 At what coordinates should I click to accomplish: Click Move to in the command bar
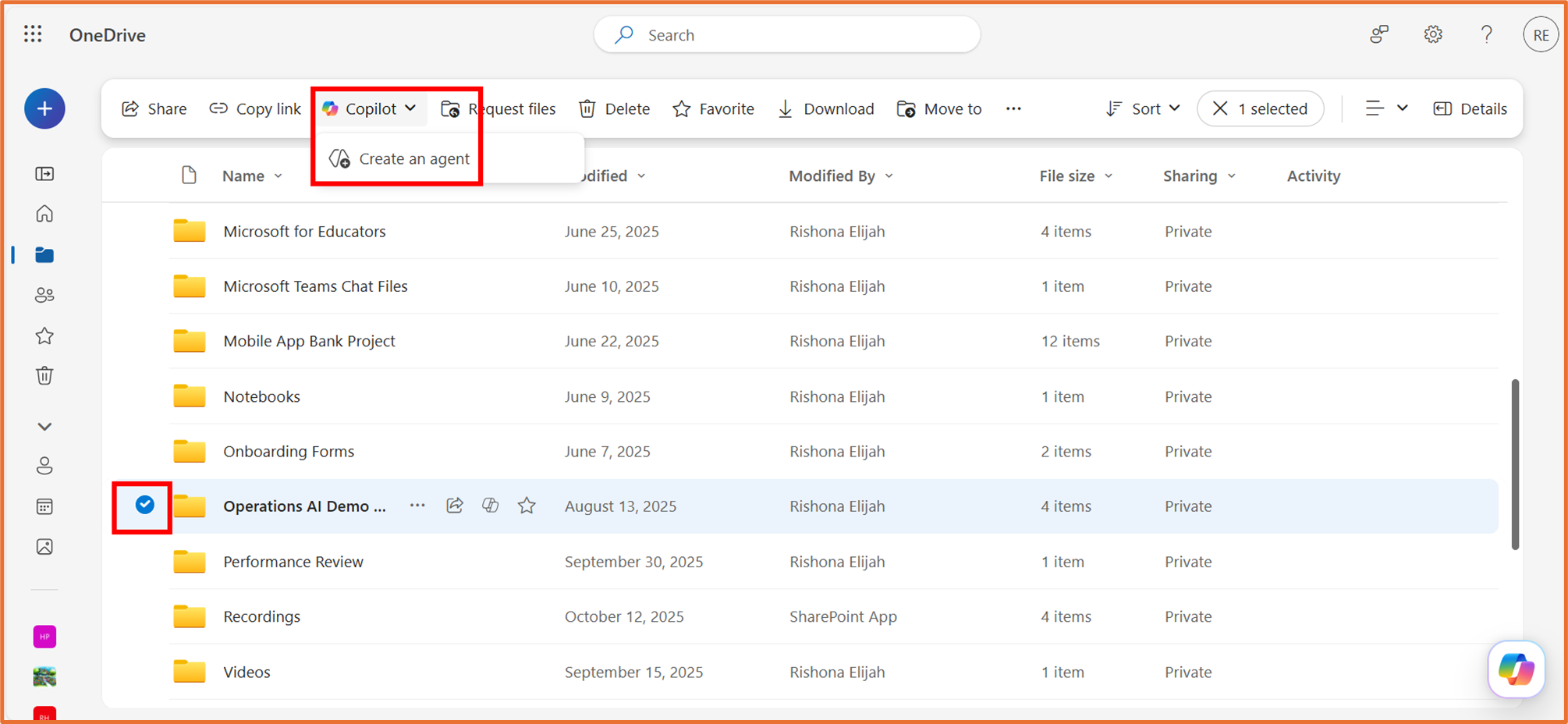click(x=939, y=108)
